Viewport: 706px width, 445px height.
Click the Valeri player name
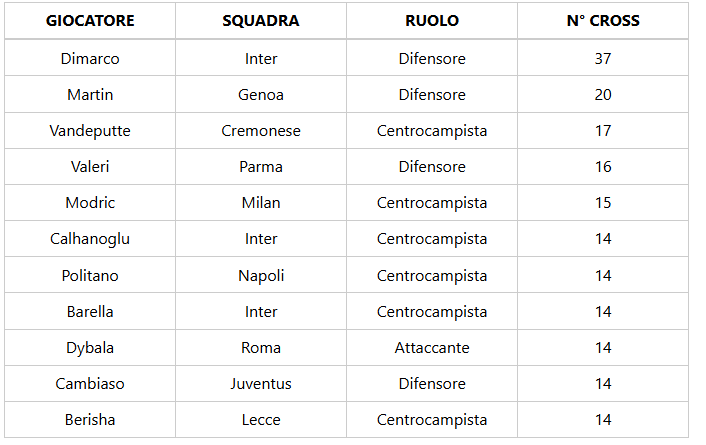tap(90, 167)
